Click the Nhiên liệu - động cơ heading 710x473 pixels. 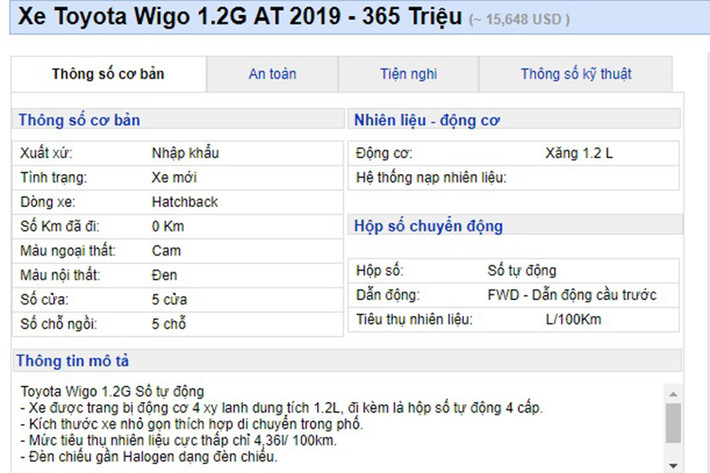tap(427, 120)
